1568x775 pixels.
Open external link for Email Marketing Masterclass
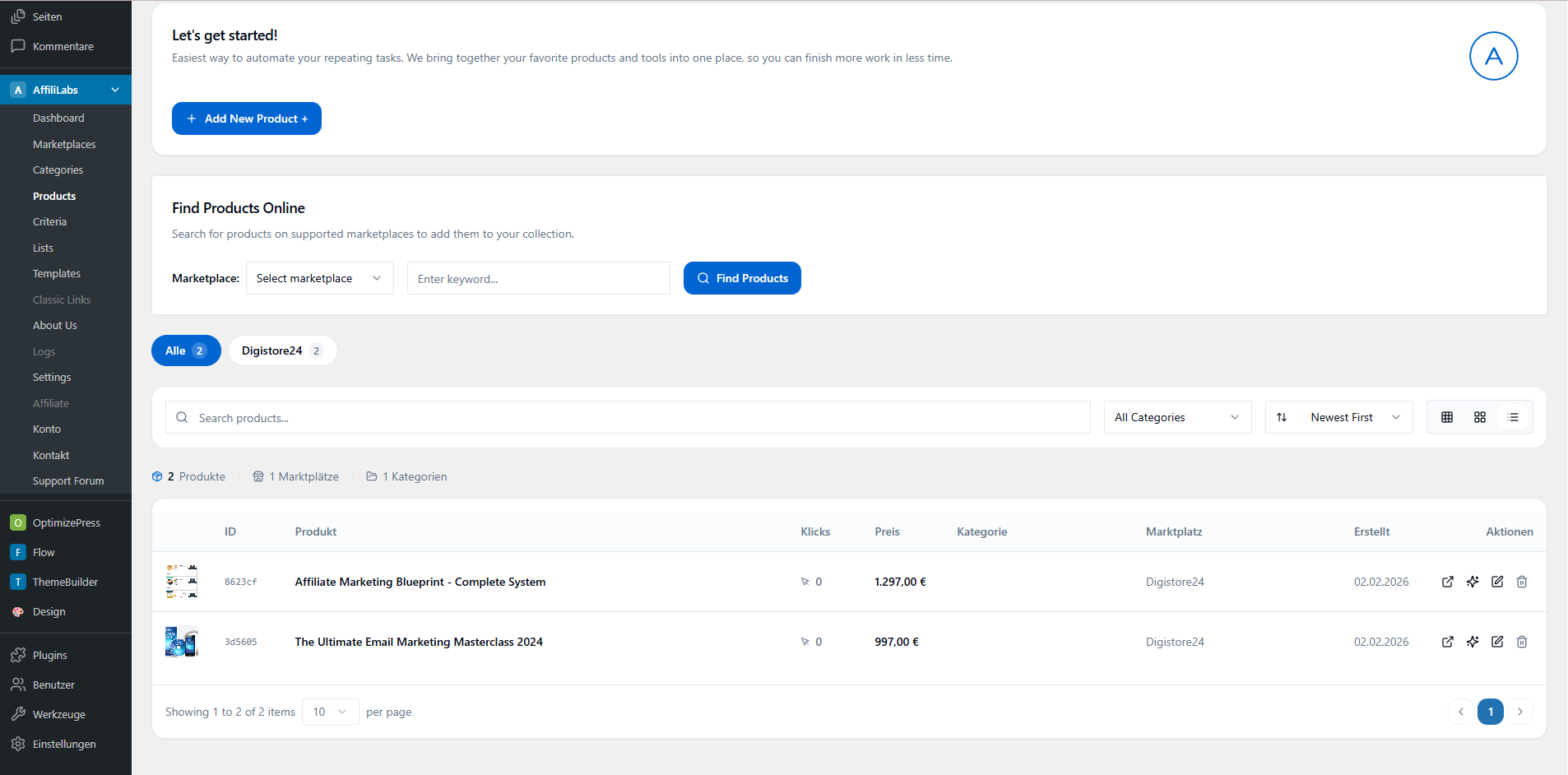[1447, 642]
